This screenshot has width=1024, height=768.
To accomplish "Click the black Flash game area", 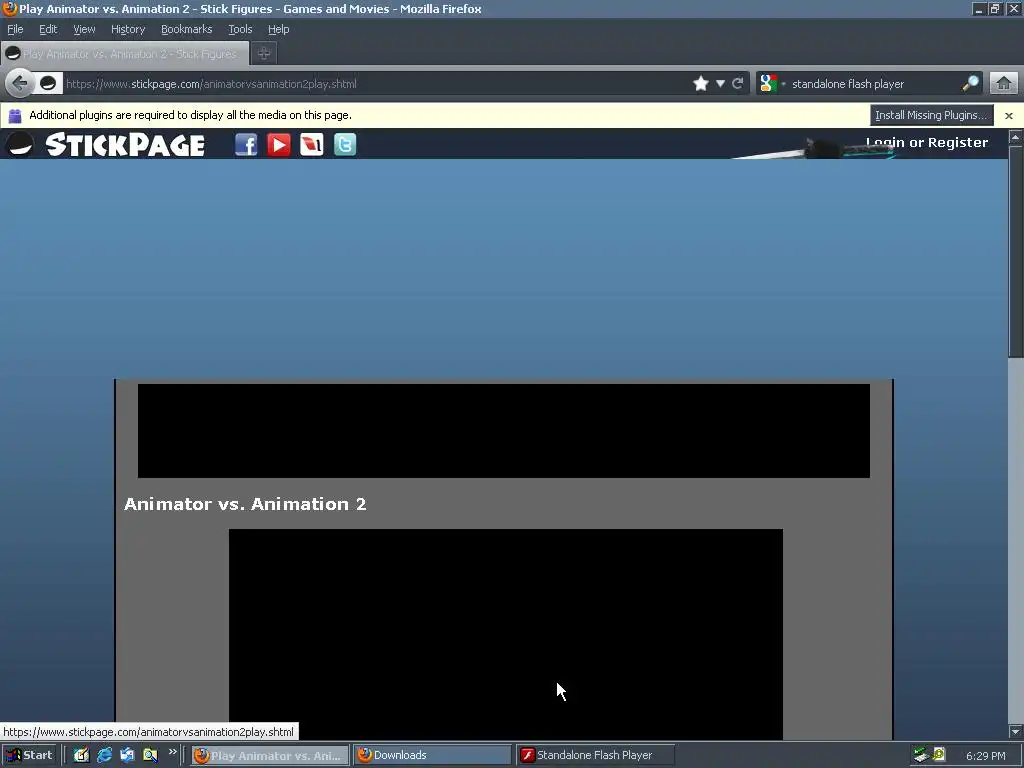I will (x=505, y=634).
